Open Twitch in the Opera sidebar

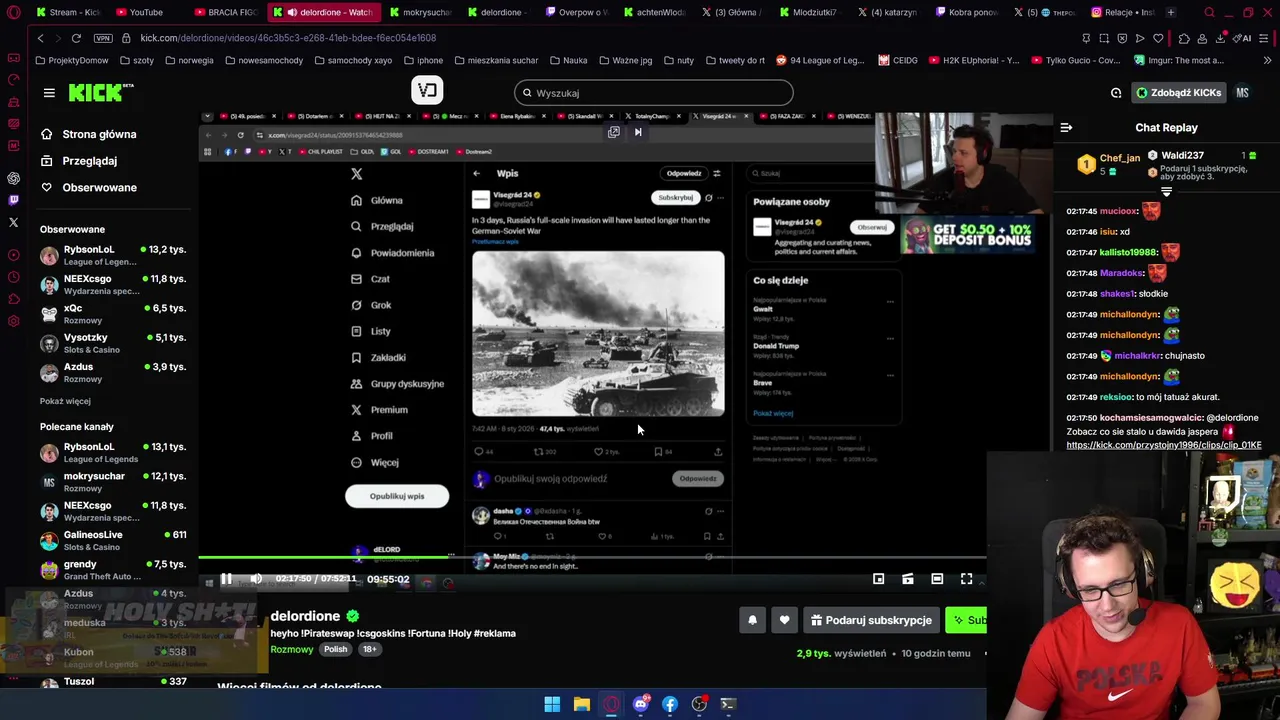13,200
